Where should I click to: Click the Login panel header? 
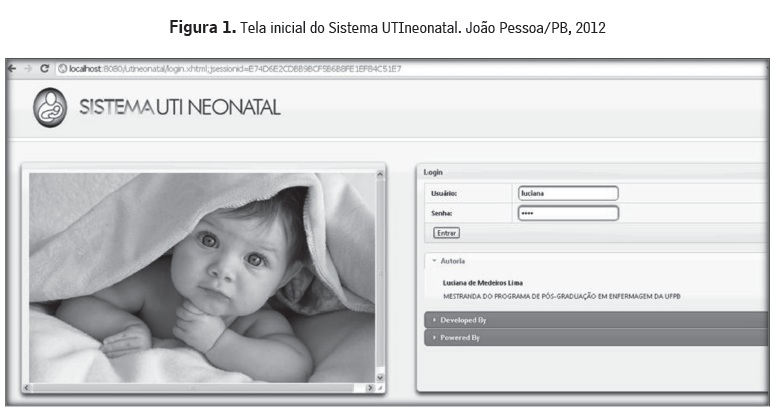pyautogui.click(x=593, y=172)
